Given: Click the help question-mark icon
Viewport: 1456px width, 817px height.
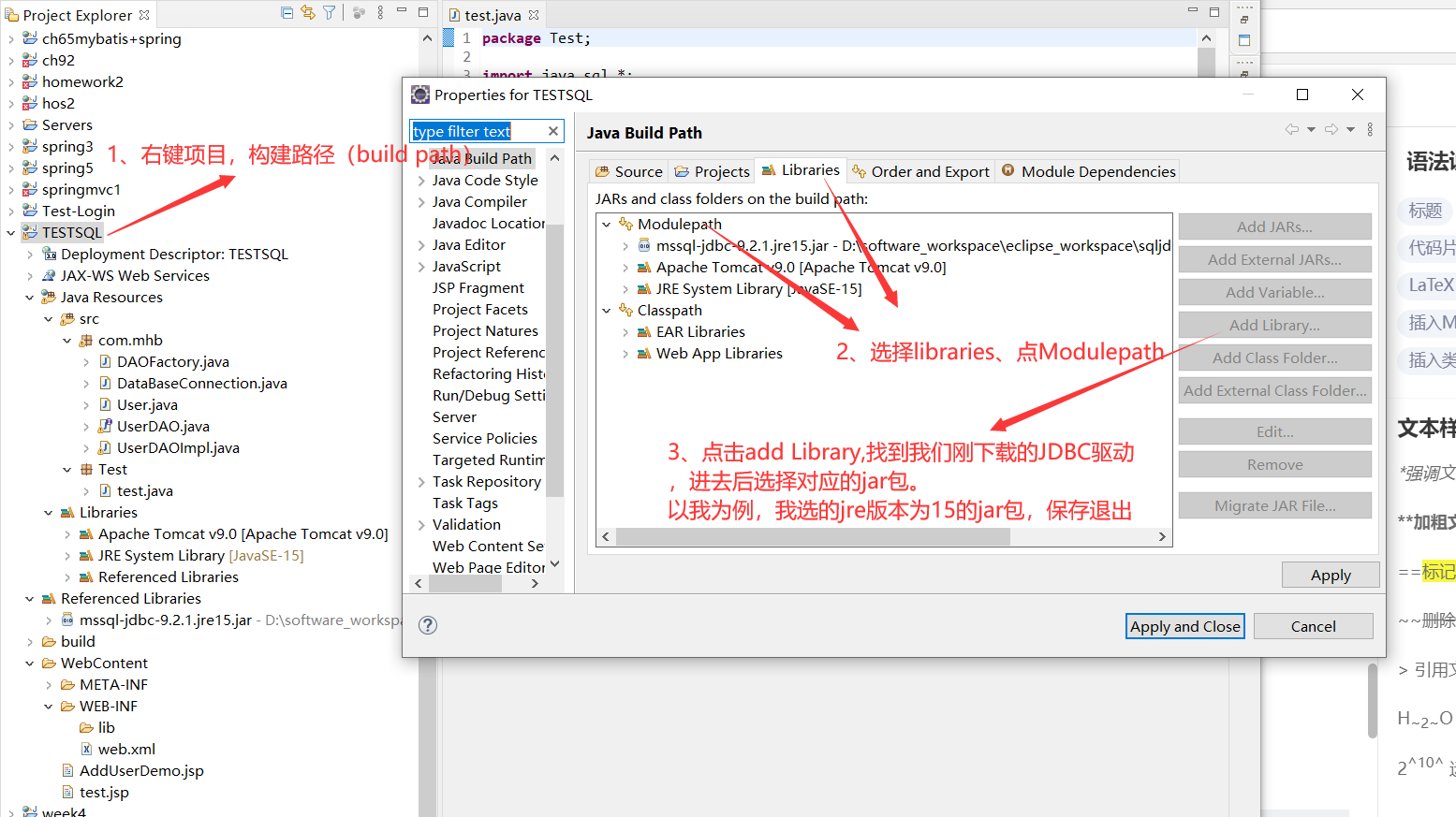Looking at the screenshot, I should click(428, 625).
